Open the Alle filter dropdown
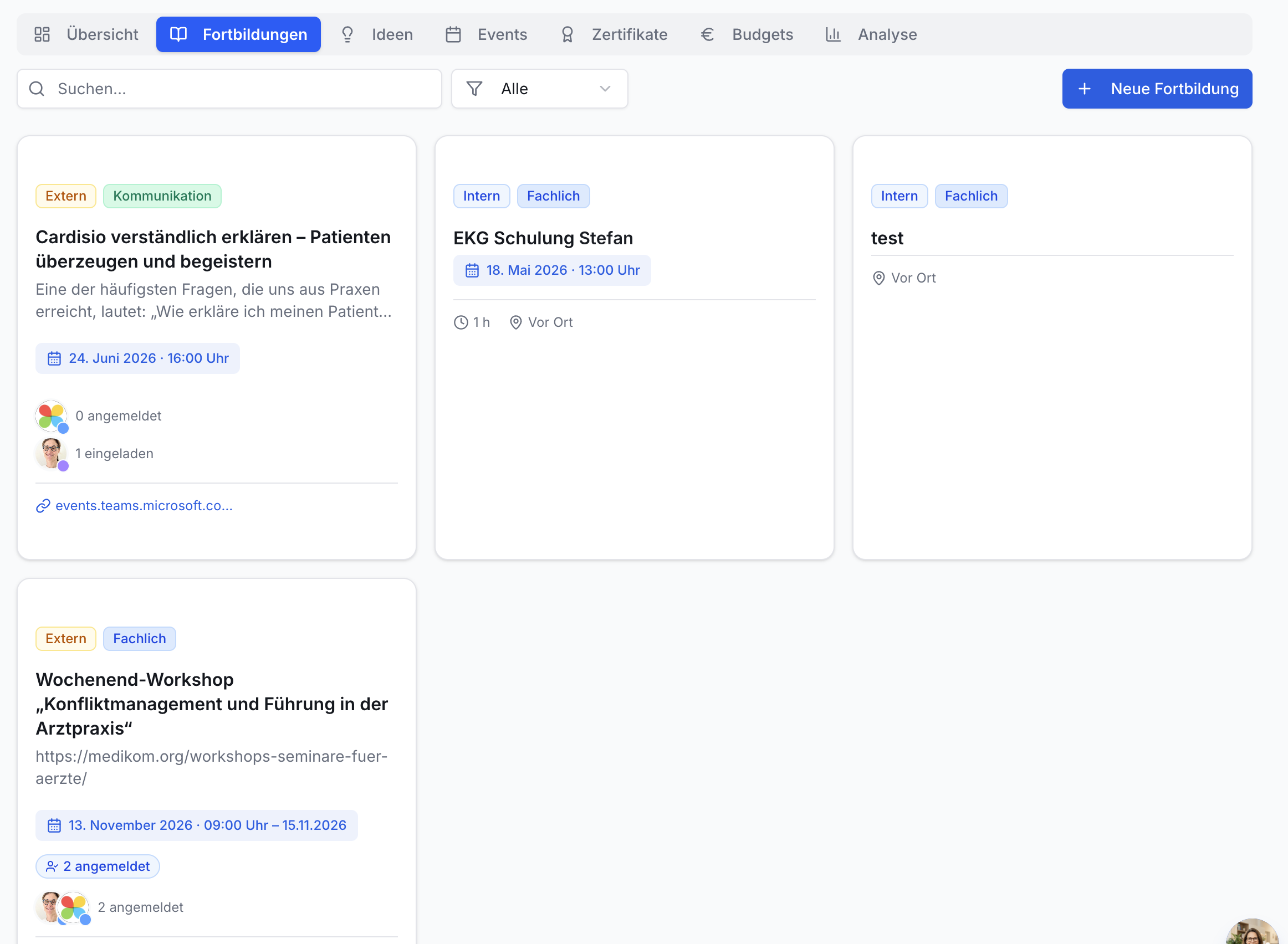This screenshot has width=1288, height=944. [539, 89]
